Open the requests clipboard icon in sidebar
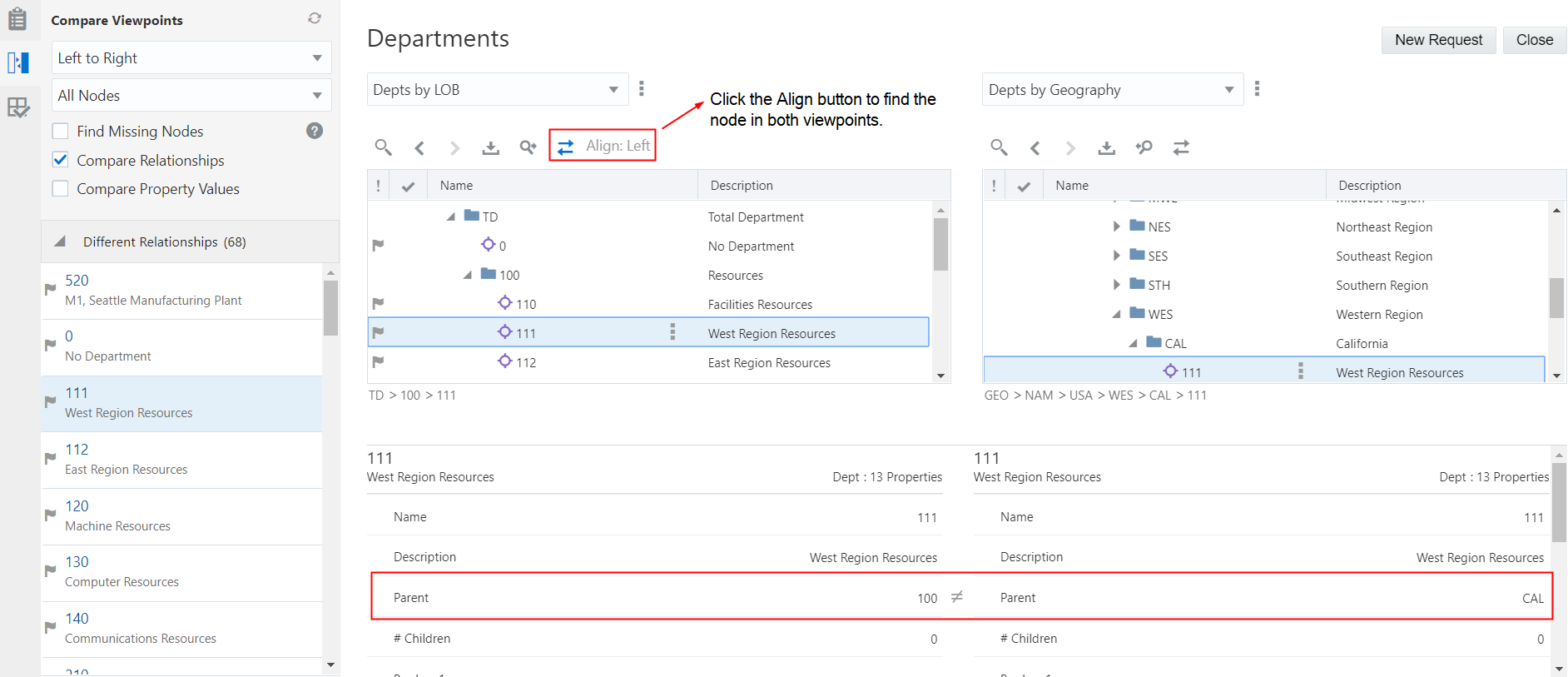The height and width of the screenshot is (677, 1568). pyautogui.click(x=17, y=18)
